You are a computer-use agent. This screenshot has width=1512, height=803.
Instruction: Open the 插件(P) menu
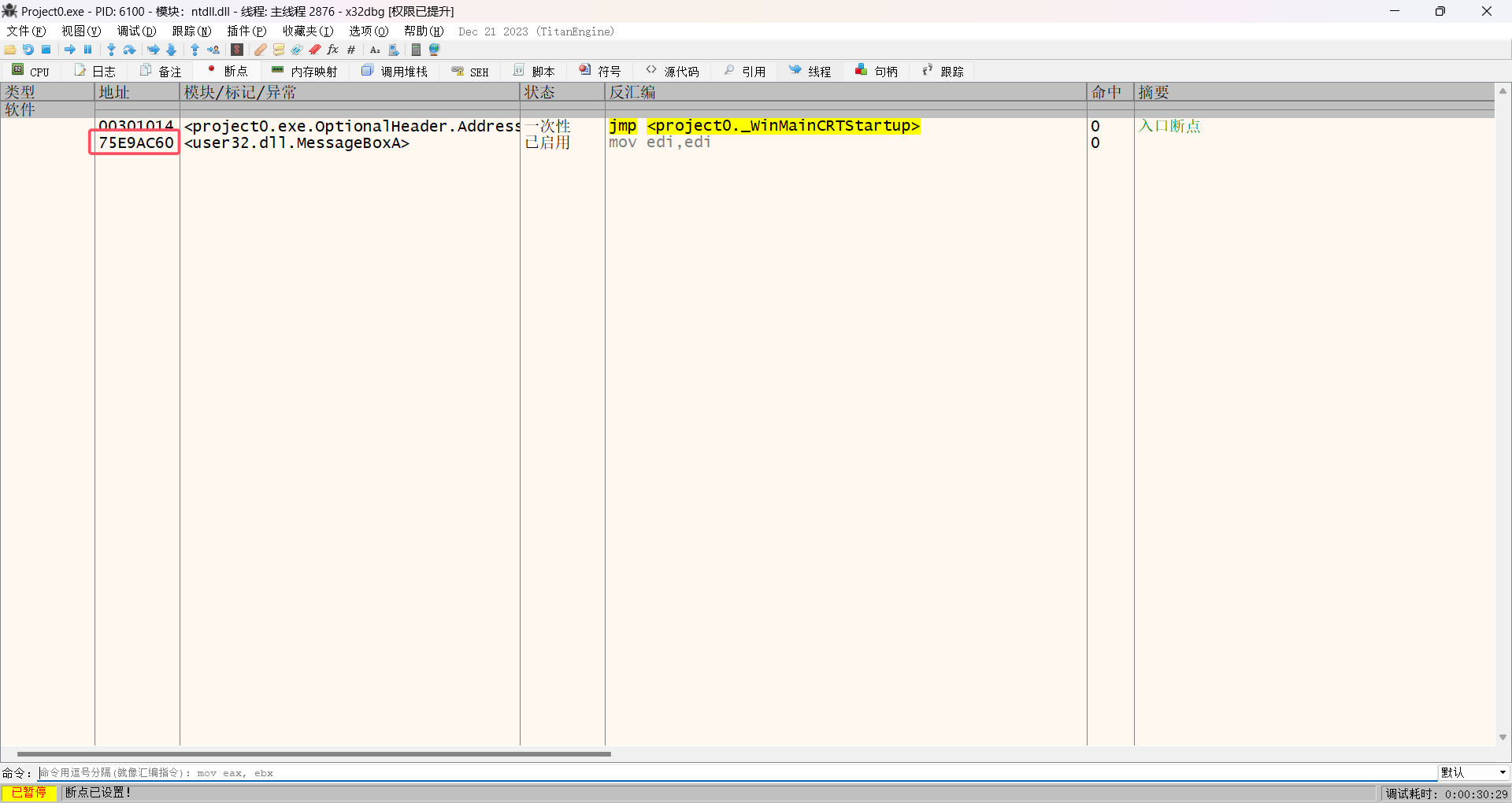tap(246, 31)
